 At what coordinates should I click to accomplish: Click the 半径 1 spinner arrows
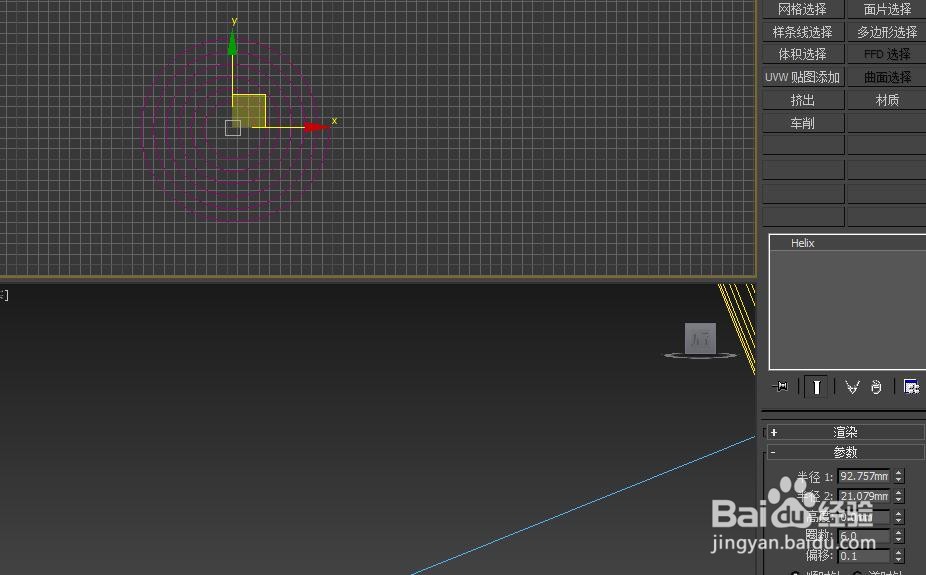click(x=899, y=476)
